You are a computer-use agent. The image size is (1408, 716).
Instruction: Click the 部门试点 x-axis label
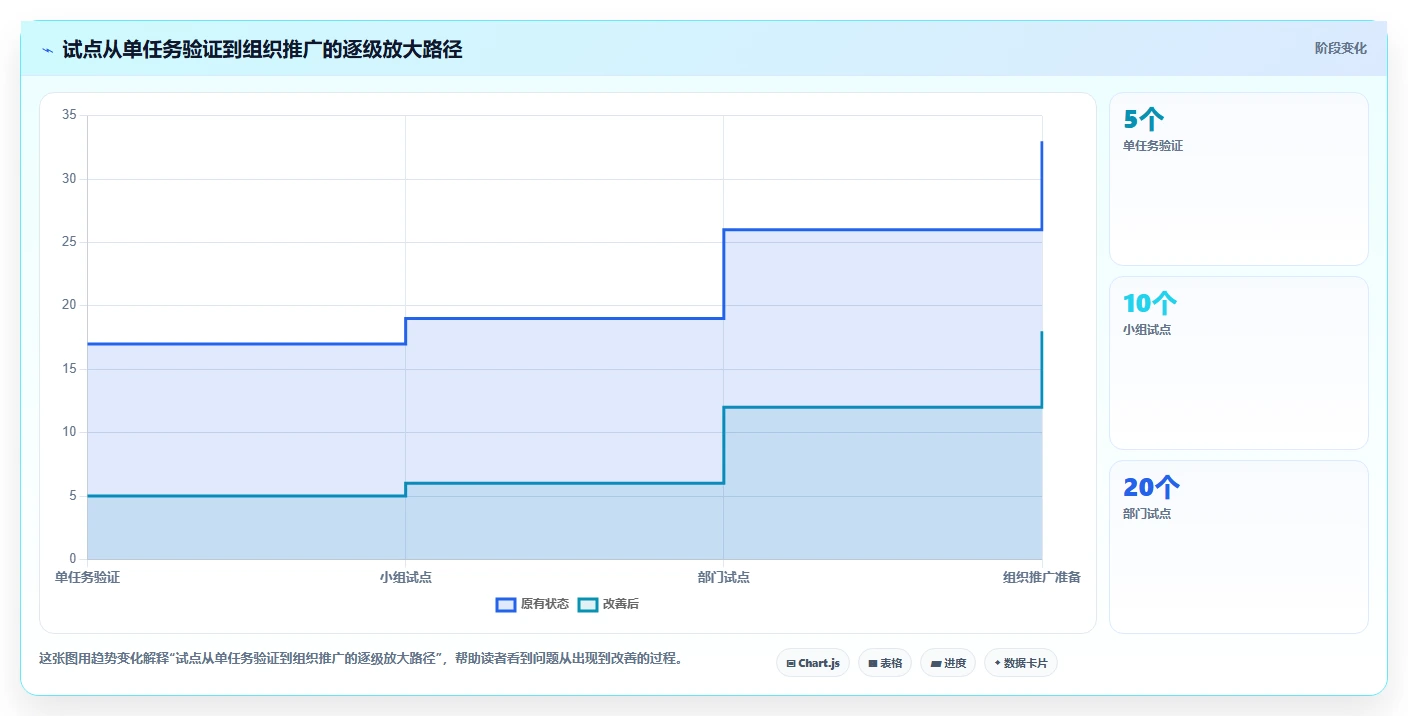(723, 577)
